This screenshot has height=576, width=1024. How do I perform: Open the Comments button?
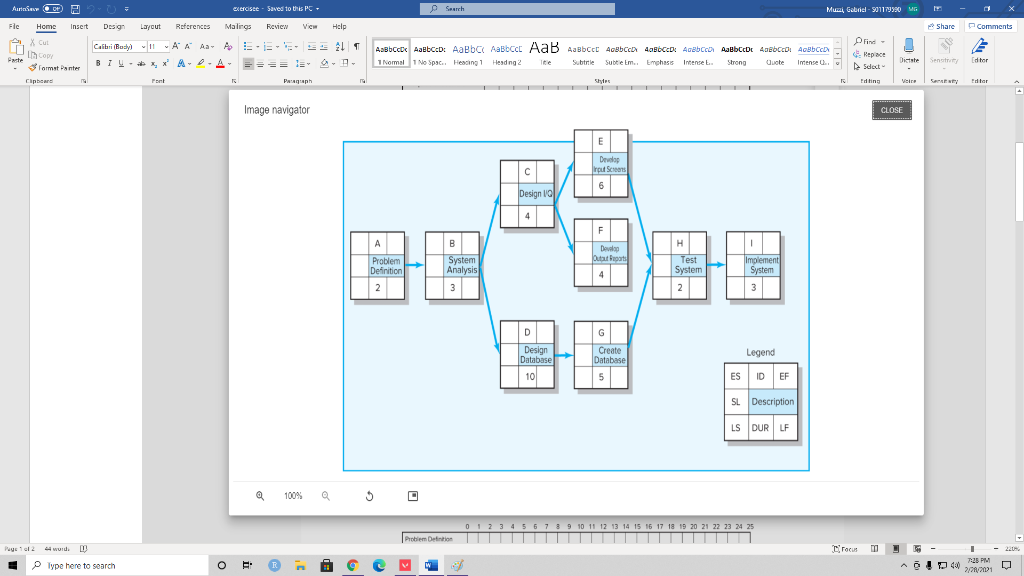click(x=990, y=27)
